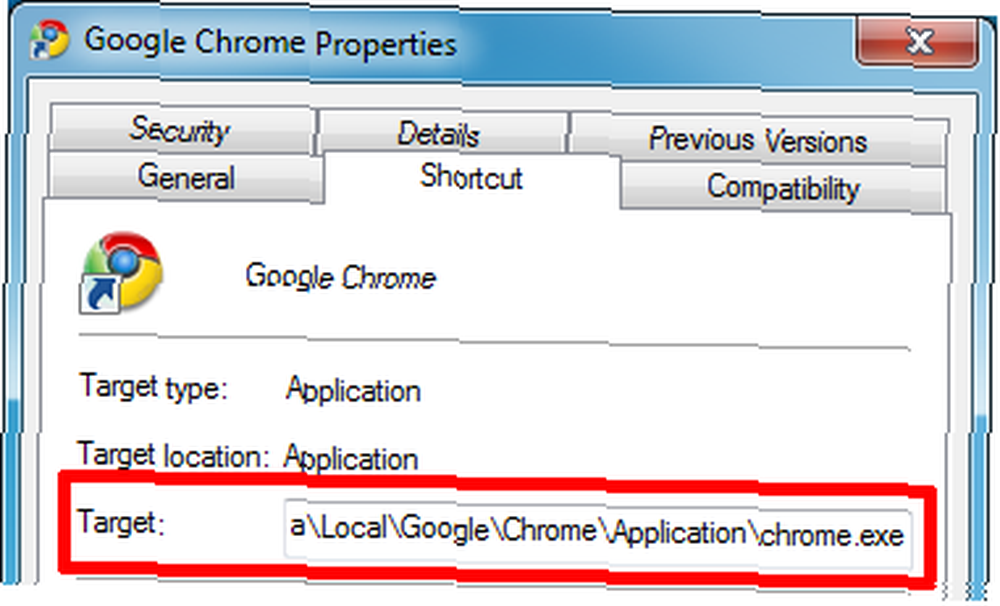Click the Google Chrome shortcut name text
This screenshot has width=1000, height=606.
click(x=341, y=277)
